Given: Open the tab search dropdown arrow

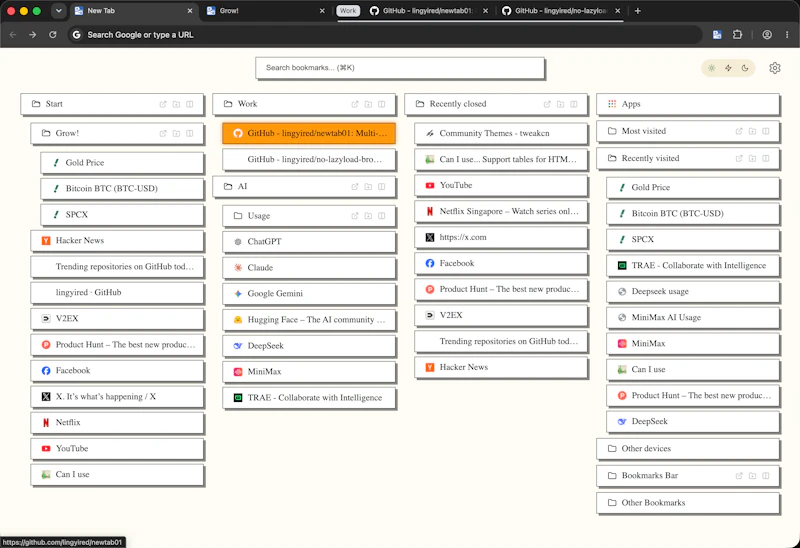Looking at the screenshot, I should tap(59, 11).
